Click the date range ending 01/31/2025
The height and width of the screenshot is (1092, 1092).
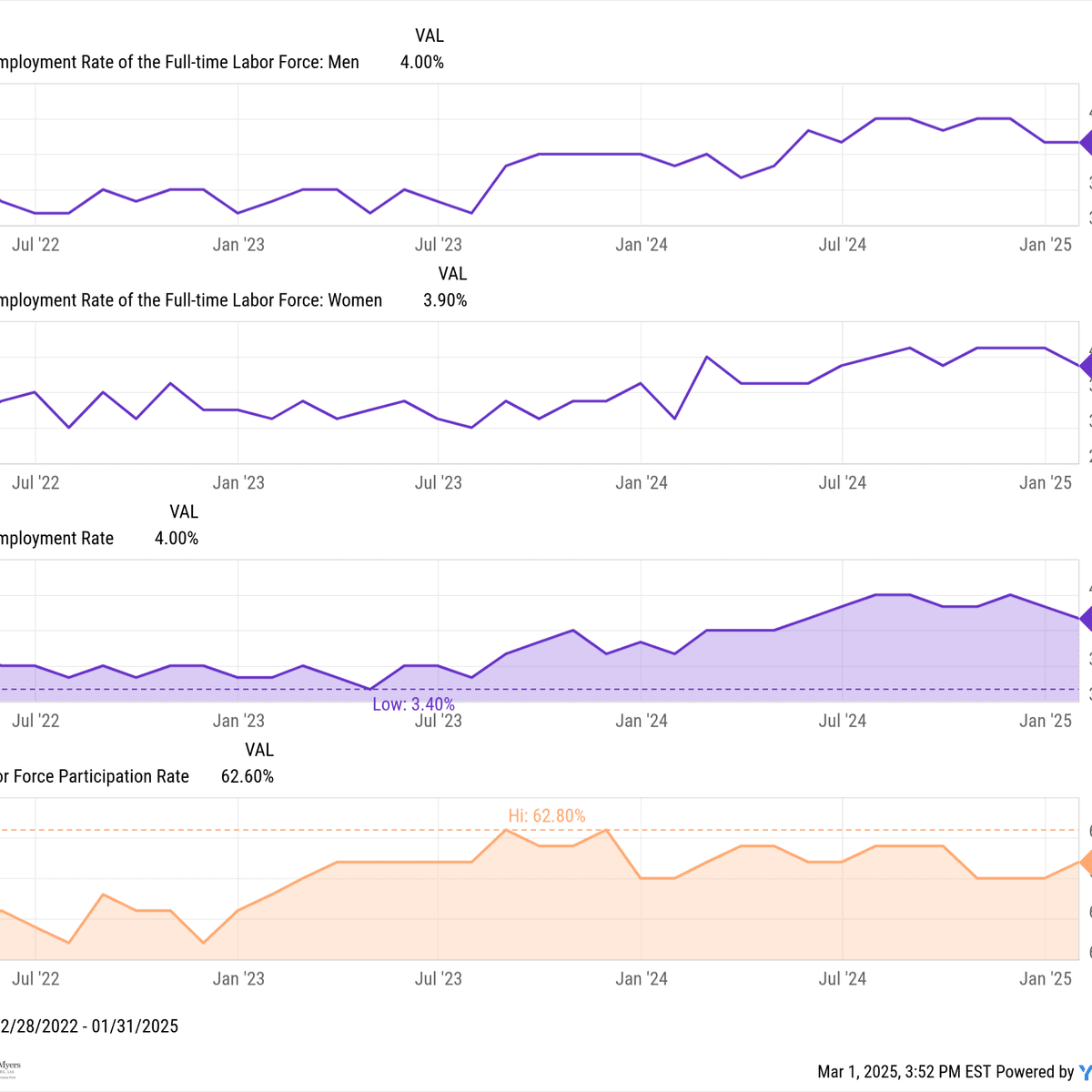[89, 1026]
